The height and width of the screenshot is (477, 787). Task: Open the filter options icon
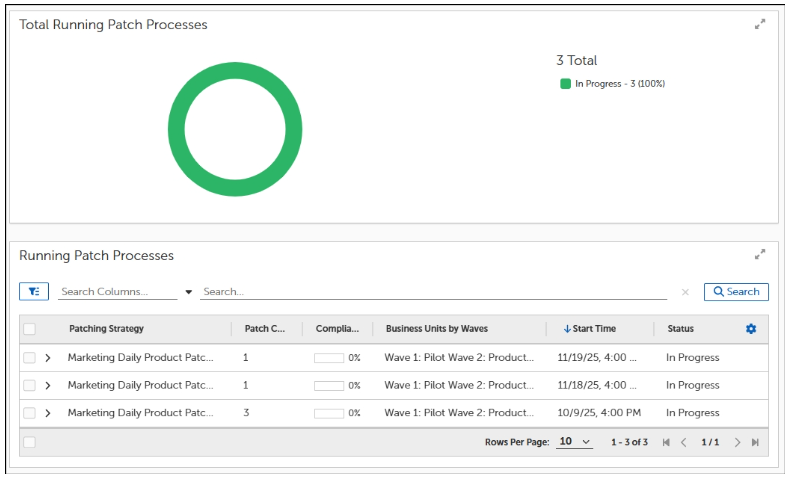33,291
